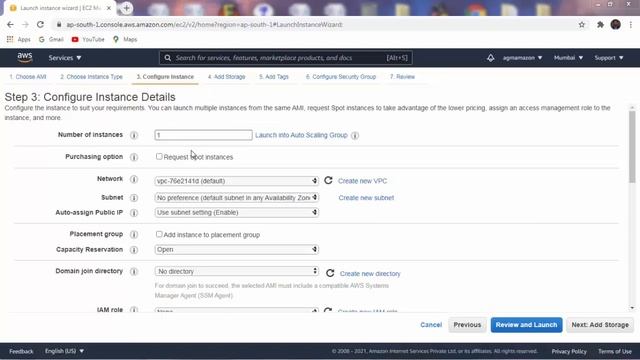Go to step 5 Add Tags
Viewport: 640px width, 360px height.
pos(274,77)
